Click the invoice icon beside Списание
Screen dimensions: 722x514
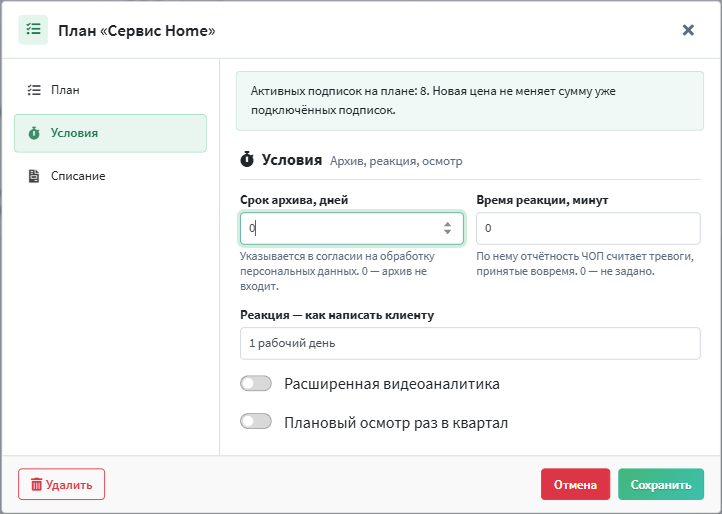[x=34, y=176]
